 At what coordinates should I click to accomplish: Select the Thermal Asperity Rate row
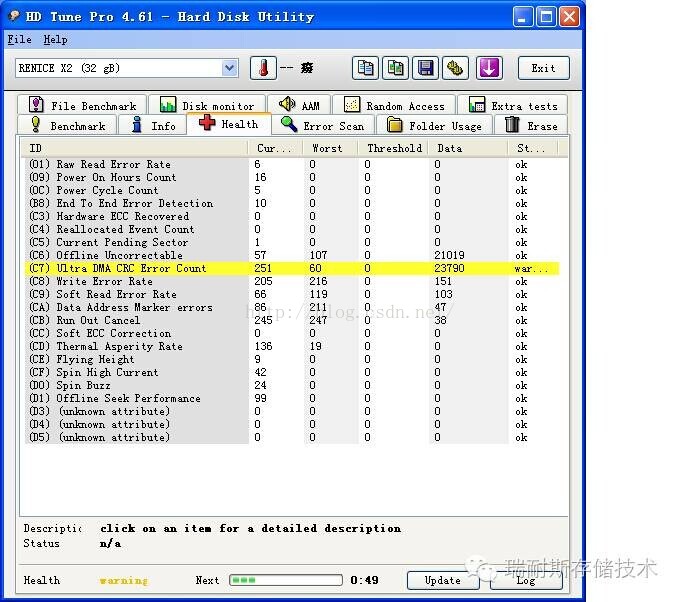click(292, 347)
